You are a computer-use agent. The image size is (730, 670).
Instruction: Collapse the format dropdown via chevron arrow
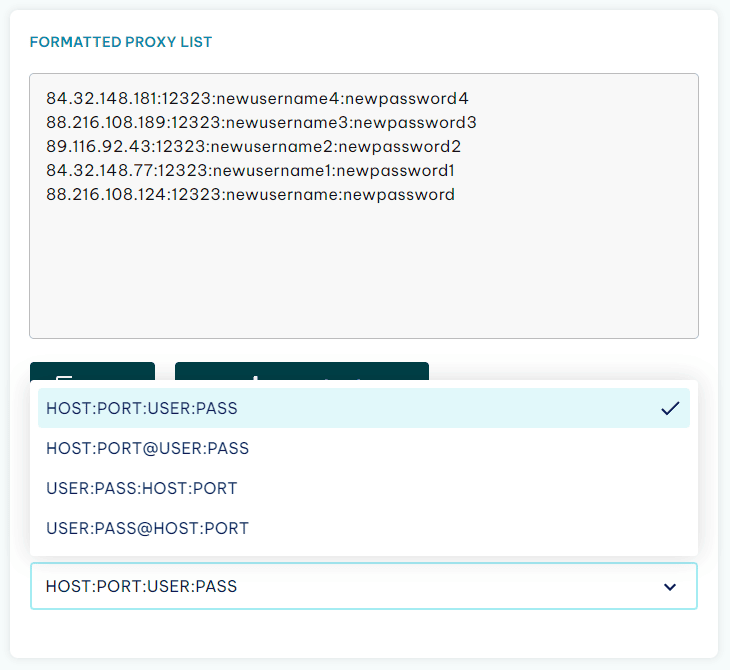pyautogui.click(x=669, y=587)
